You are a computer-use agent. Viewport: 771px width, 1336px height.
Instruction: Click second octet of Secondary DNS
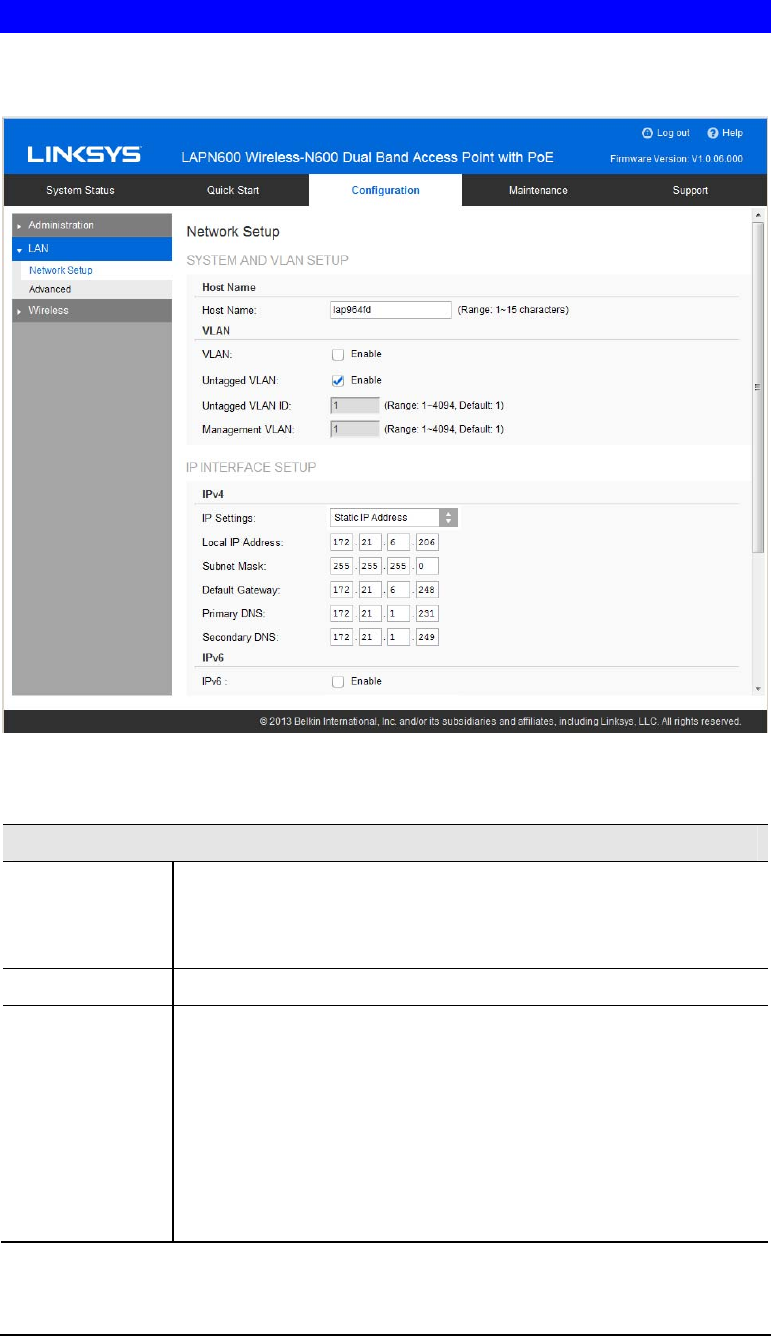pos(370,638)
